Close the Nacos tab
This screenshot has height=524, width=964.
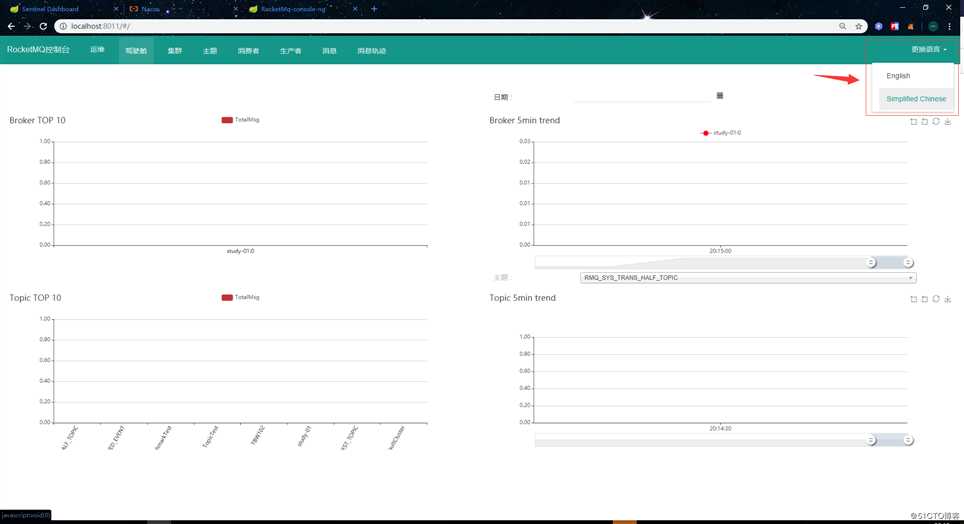click(x=235, y=9)
